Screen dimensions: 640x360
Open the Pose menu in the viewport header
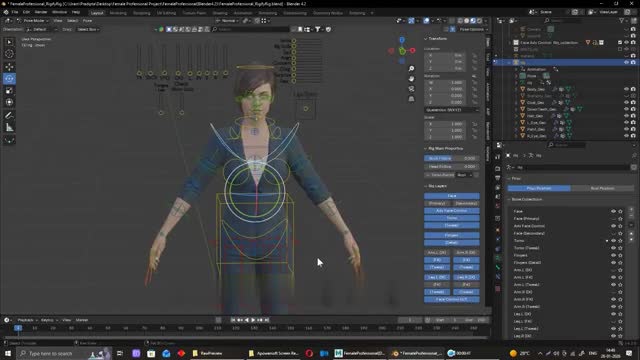coord(87,20)
